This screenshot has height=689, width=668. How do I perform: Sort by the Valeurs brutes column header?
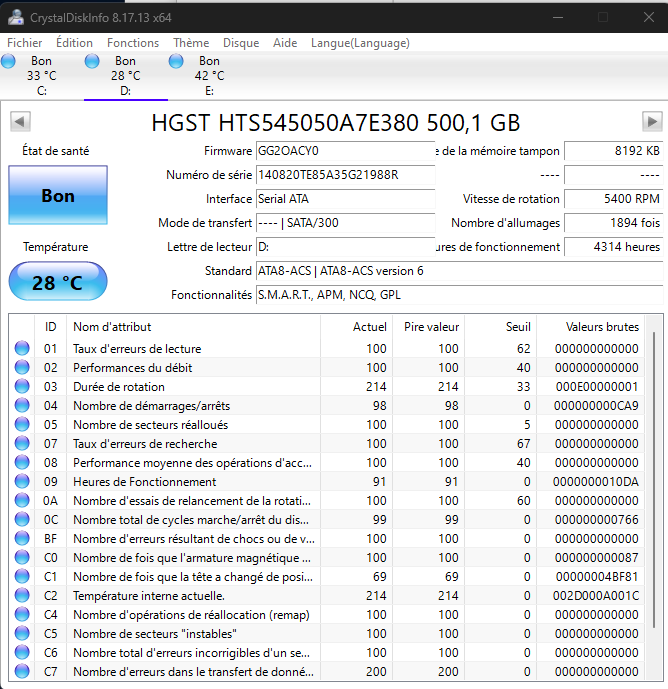601,327
